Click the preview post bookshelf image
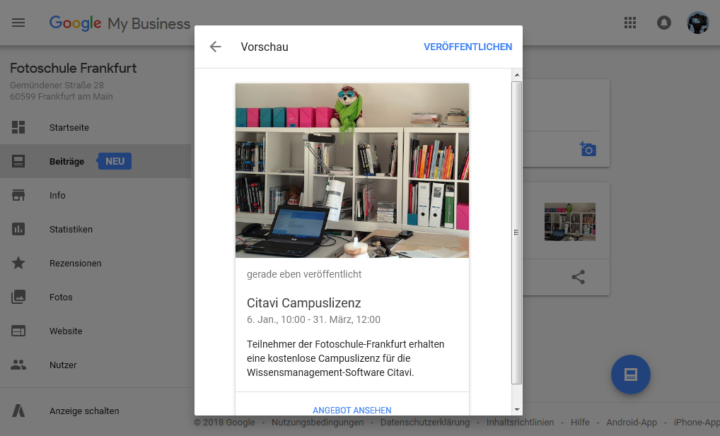Image resolution: width=720 pixels, height=436 pixels. click(x=351, y=170)
